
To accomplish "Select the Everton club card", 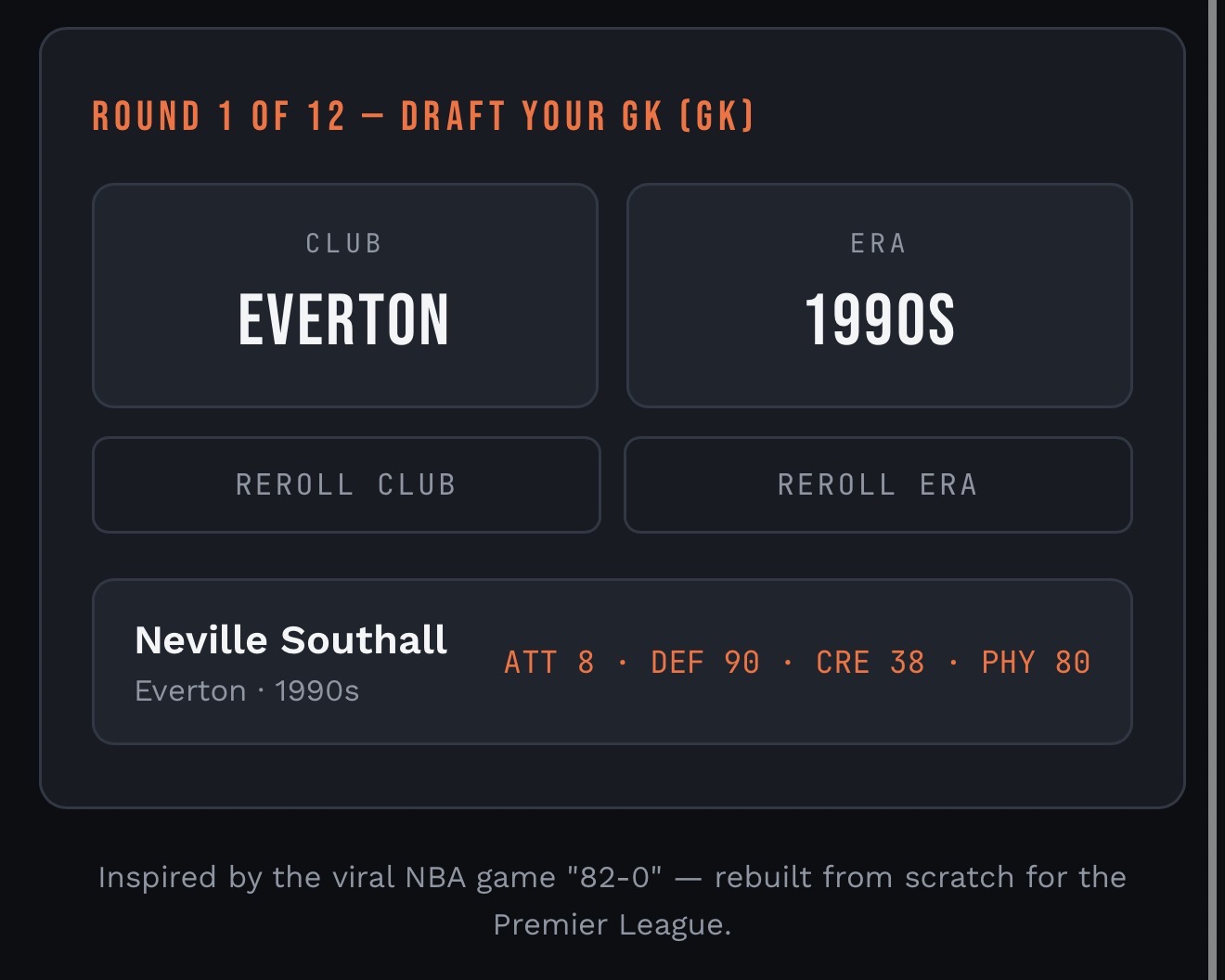I will pyautogui.click(x=345, y=295).
